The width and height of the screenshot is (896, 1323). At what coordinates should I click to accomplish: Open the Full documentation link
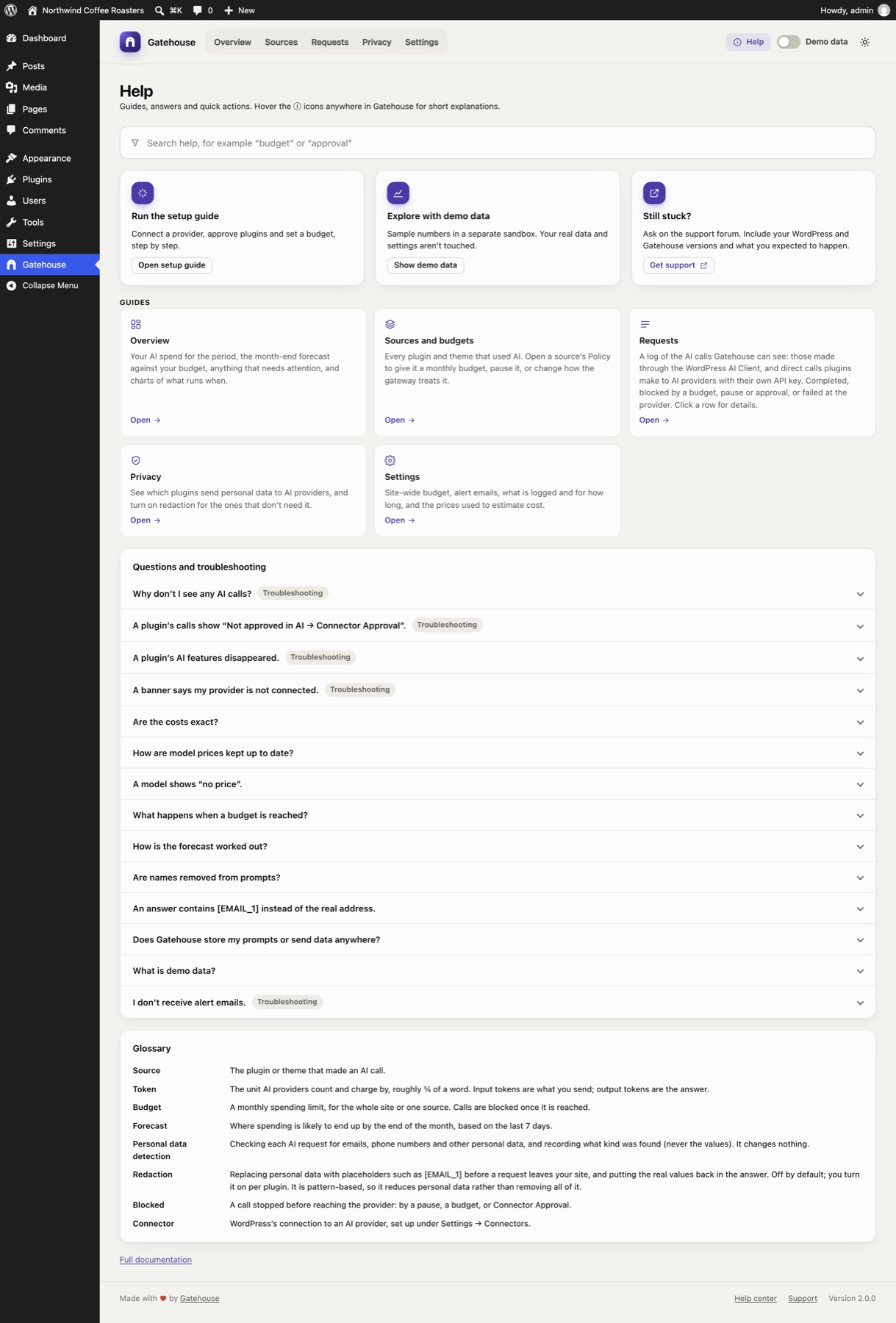[156, 1260]
